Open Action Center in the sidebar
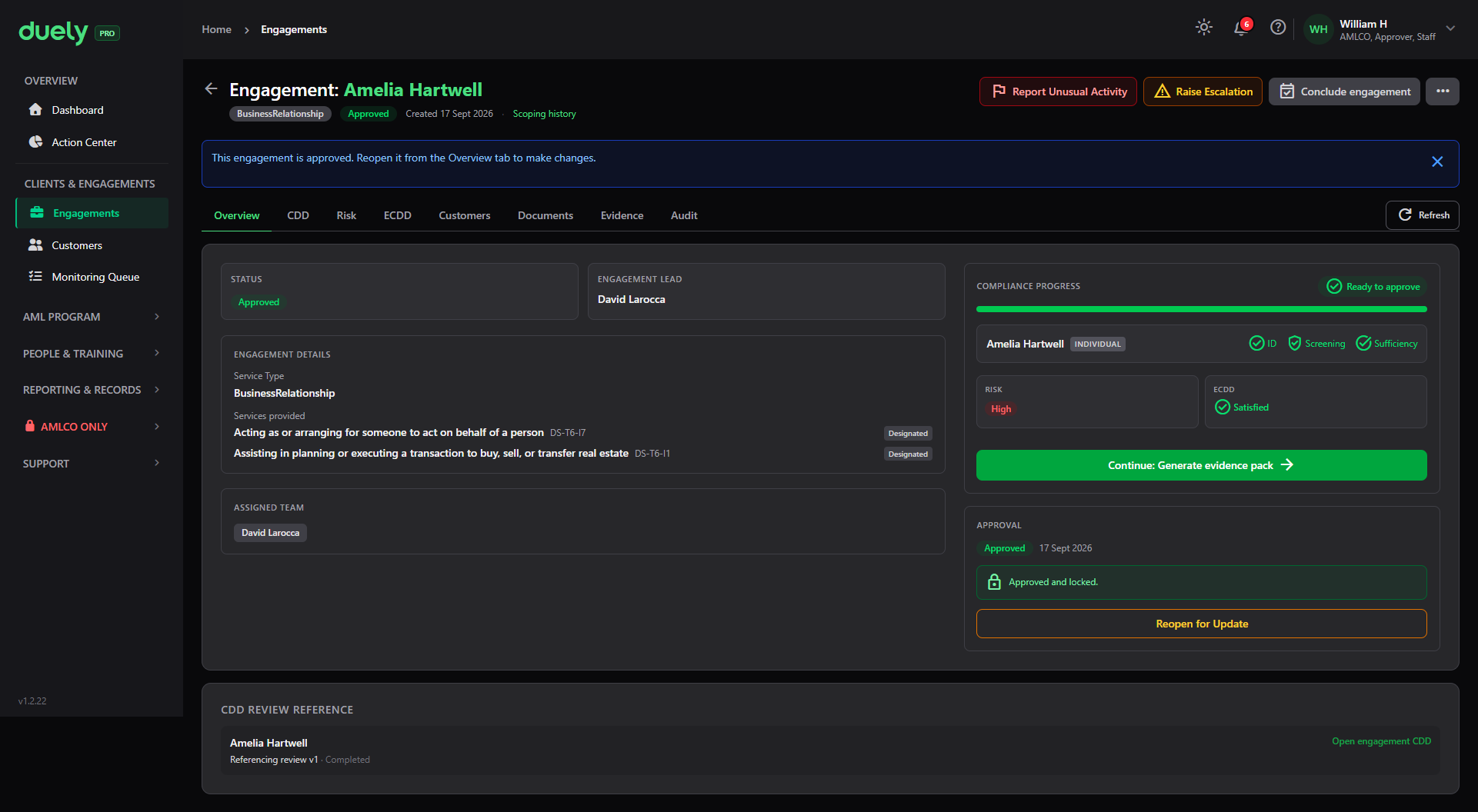The width and height of the screenshot is (1478, 812). click(92, 142)
